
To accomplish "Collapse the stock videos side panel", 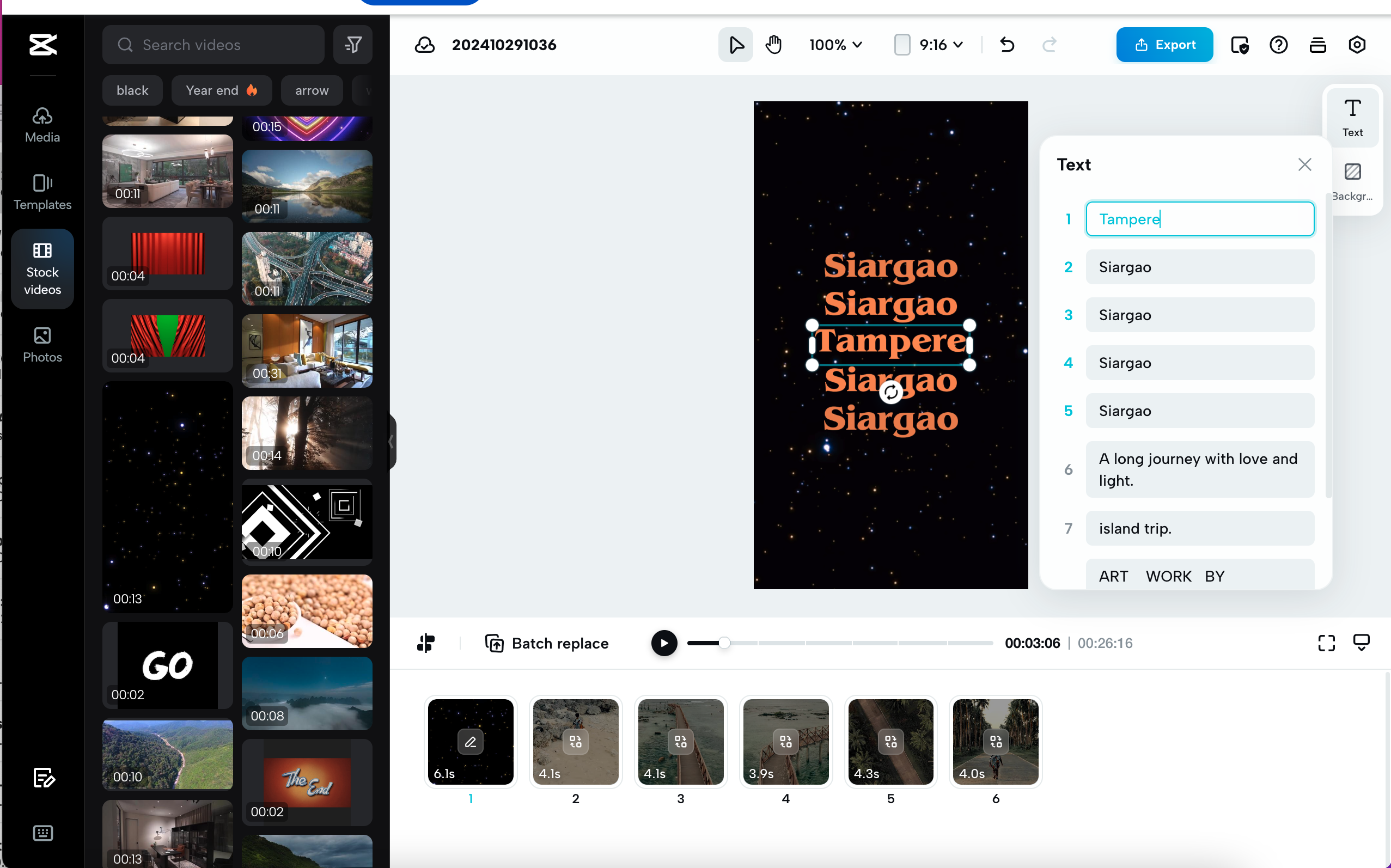I will coord(392,442).
